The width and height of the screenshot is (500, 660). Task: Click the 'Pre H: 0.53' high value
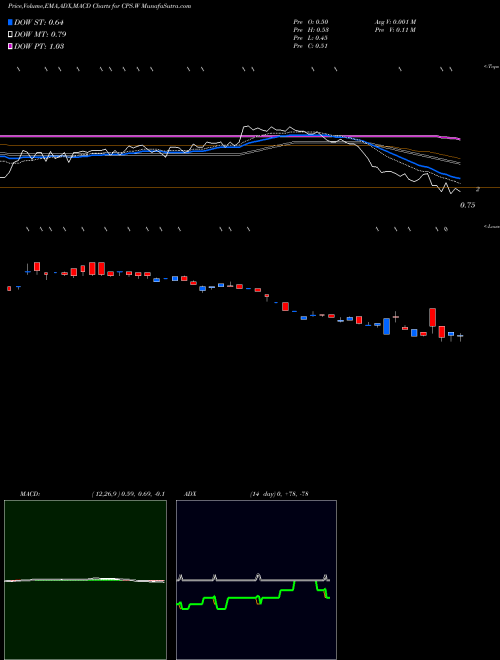pos(311,30)
